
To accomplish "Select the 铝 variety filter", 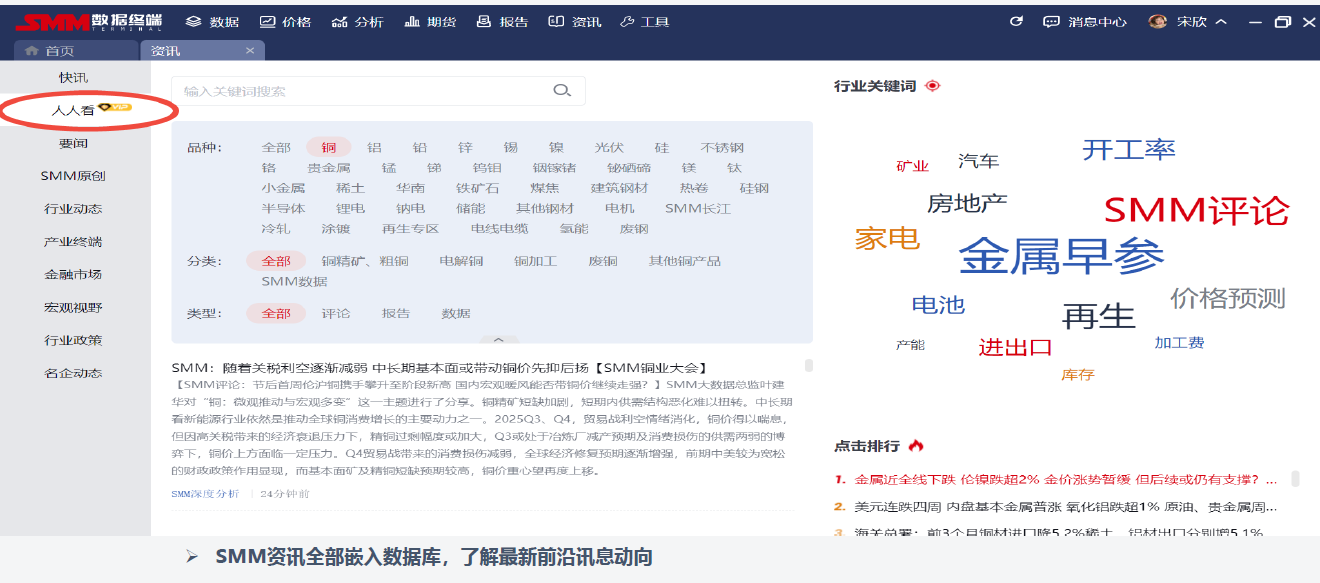I will coord(374,148).
